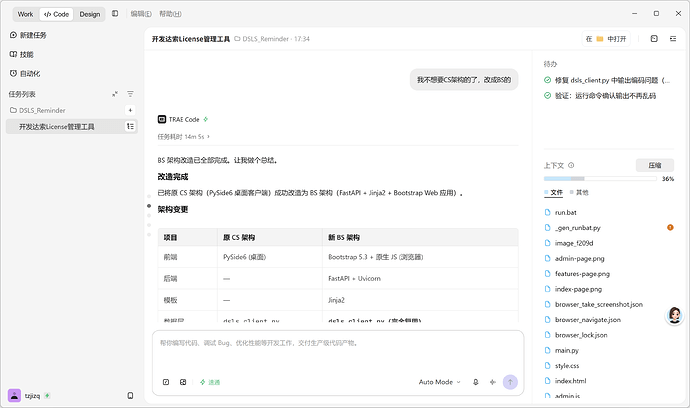
Task: Expand the task duration 14m 5s details
Action: click(x=184, y=137)
